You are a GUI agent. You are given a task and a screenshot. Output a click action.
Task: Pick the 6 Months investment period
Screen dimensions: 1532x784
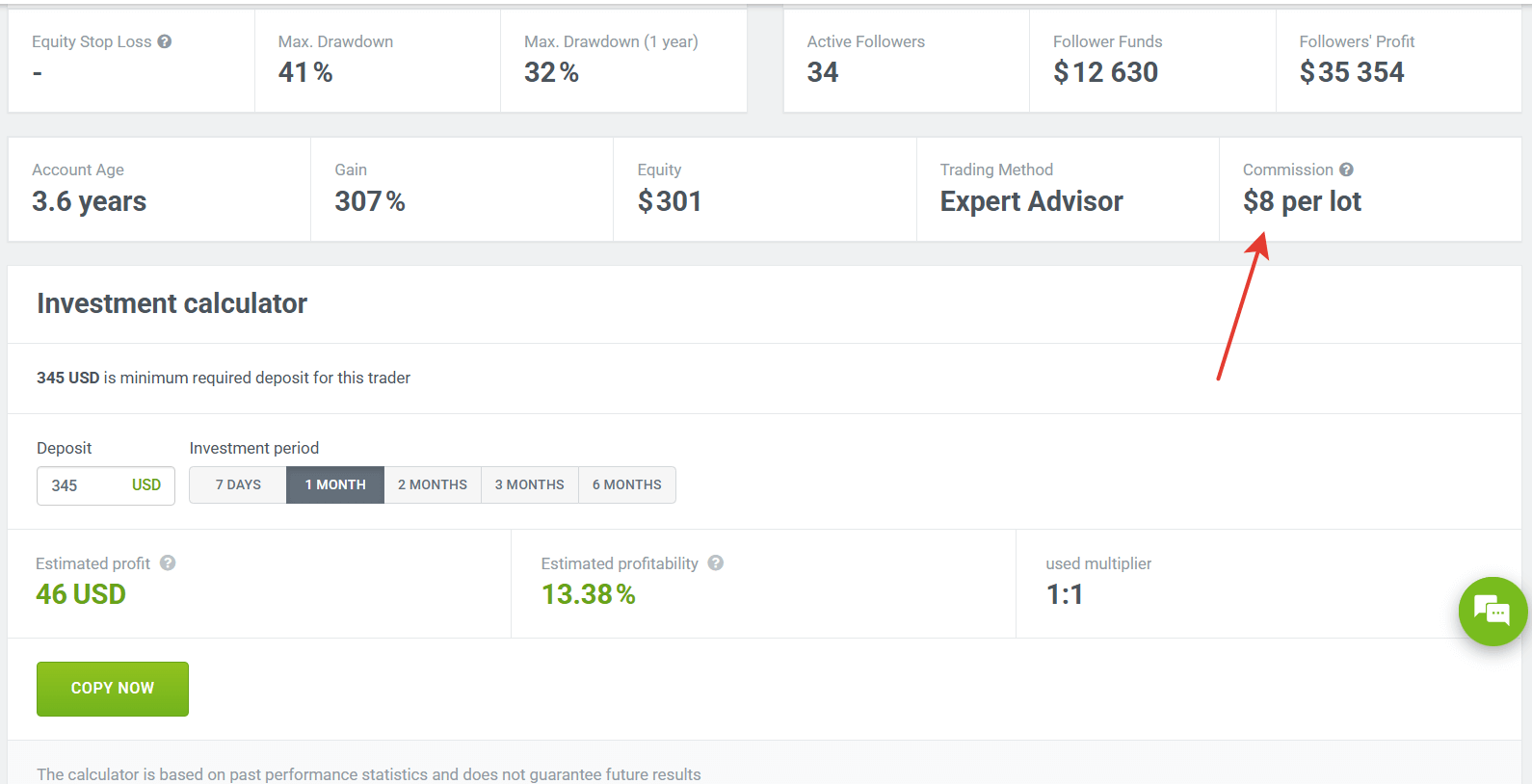[627, 484]
